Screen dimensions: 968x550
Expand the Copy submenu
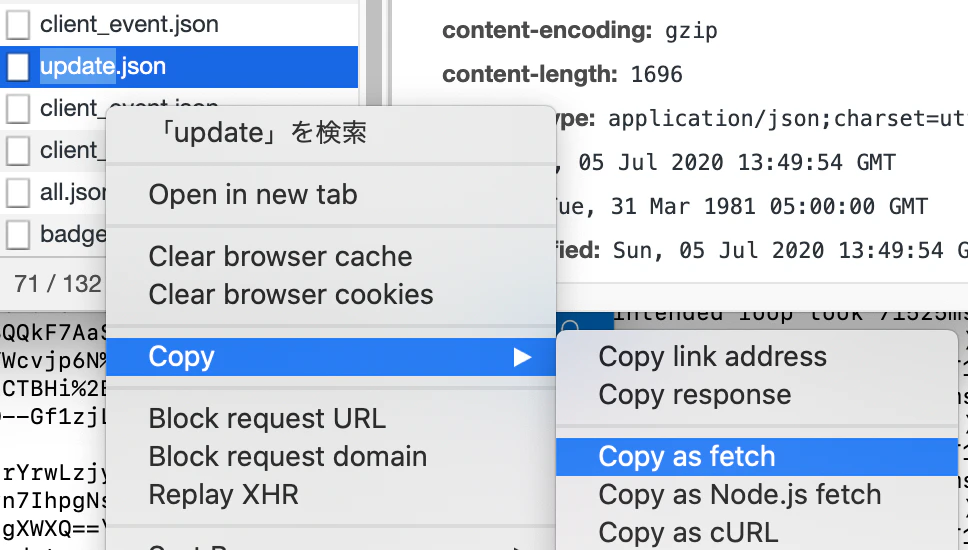pyautogui.click(x=331, y=357)
